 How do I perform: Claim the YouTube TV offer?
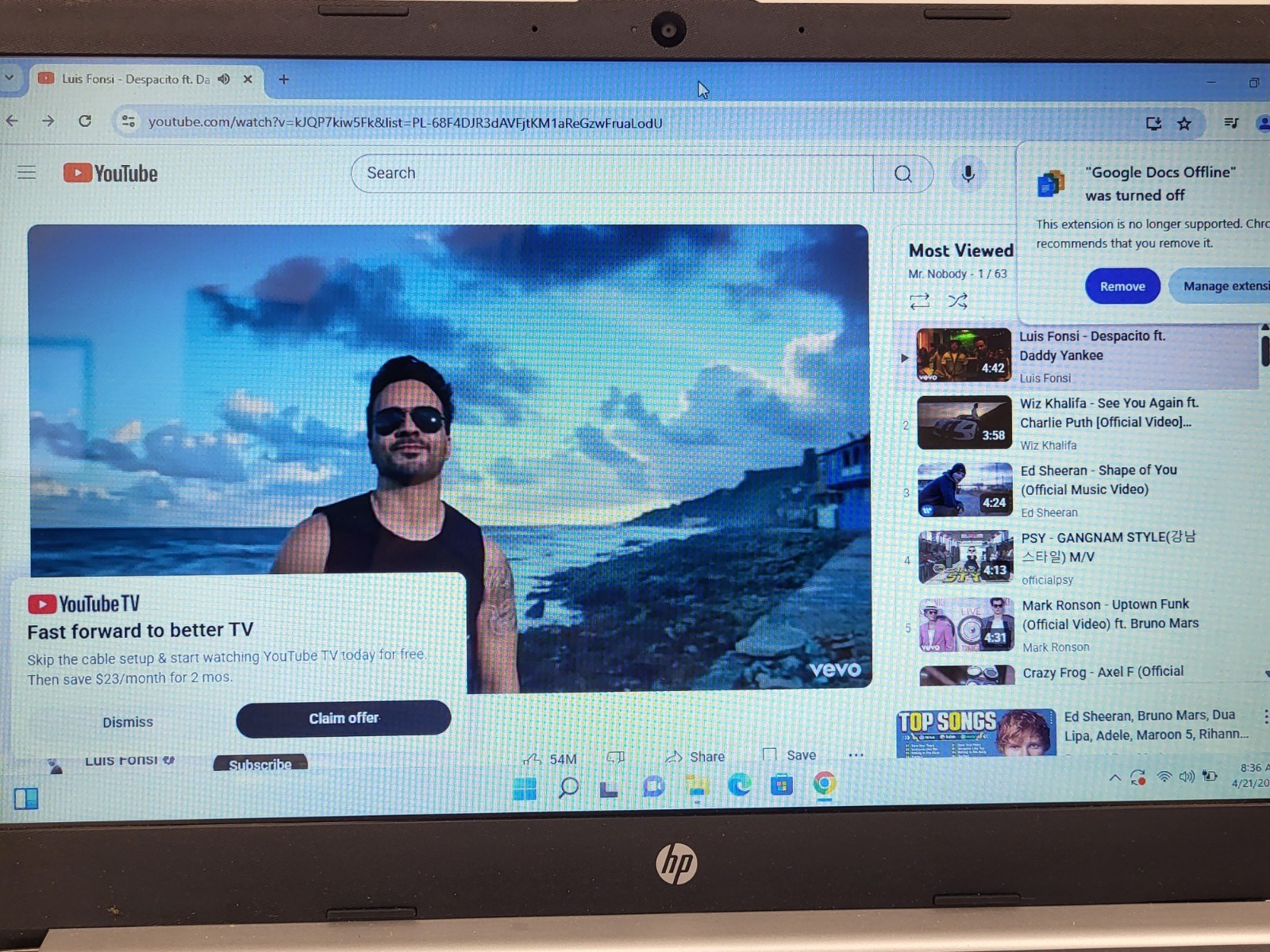(344, 718)
